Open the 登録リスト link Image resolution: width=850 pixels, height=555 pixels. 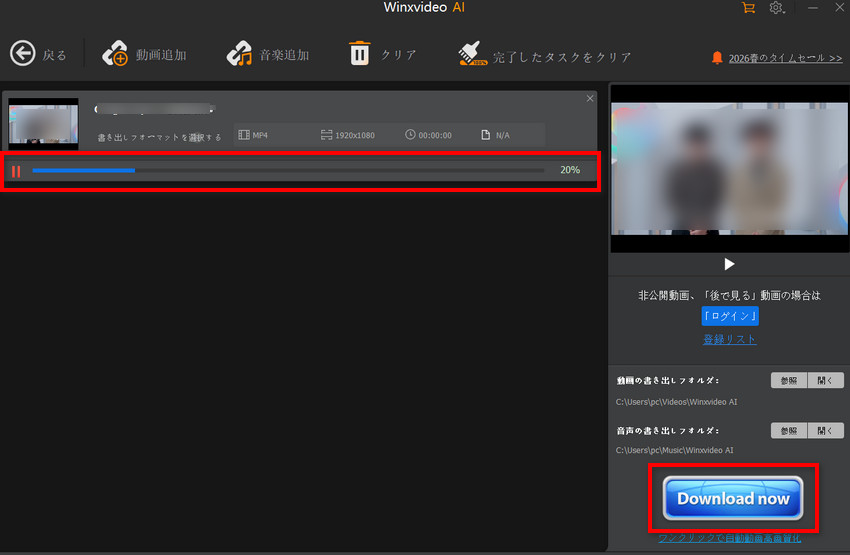[730, 340]
